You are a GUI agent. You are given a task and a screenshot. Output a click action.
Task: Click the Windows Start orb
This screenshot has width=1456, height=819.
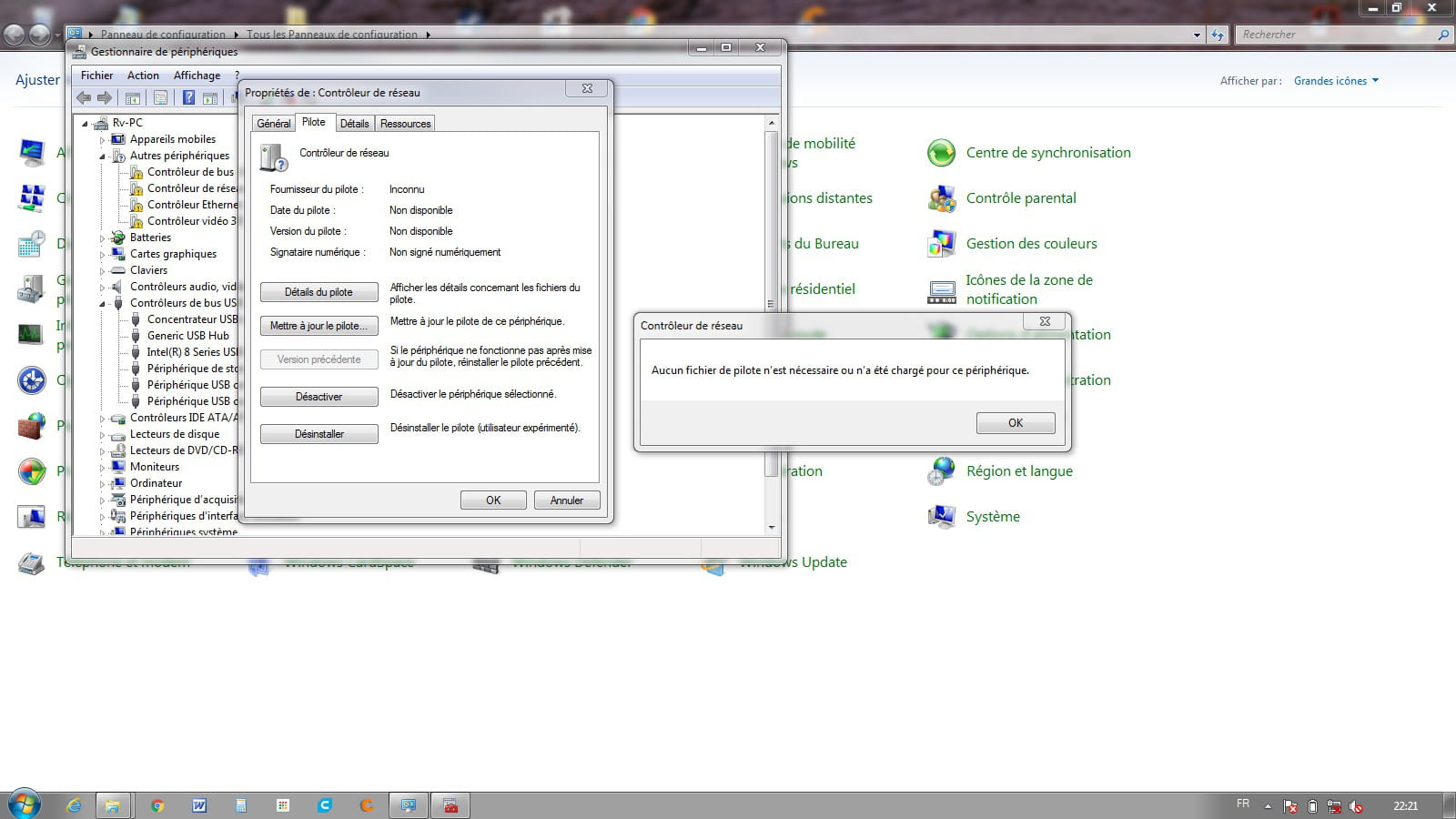tap(24, 804)
